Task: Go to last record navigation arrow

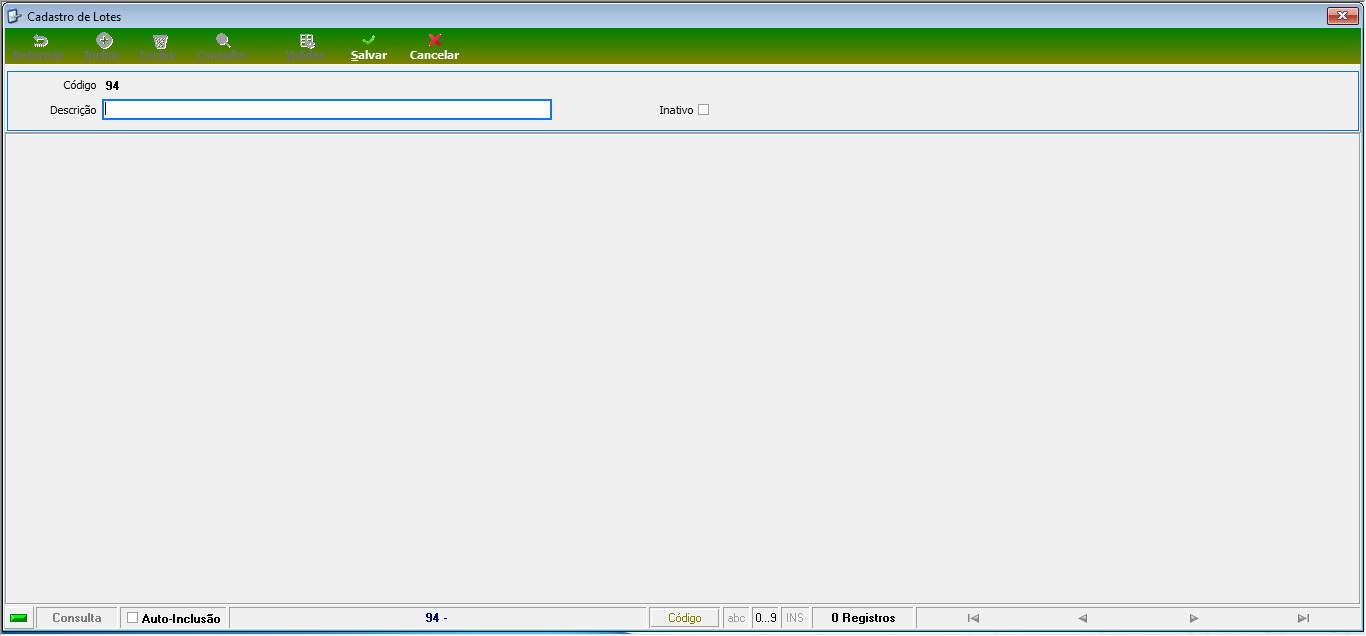Action: (x=1303, y=618)
